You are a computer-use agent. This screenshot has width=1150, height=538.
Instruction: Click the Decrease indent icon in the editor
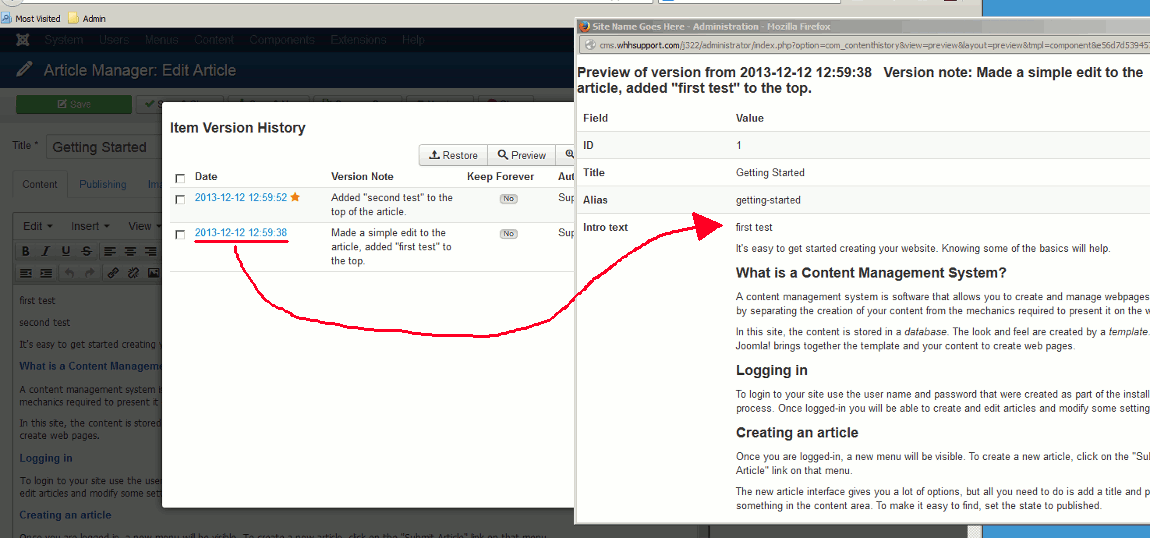coord(26,273)
